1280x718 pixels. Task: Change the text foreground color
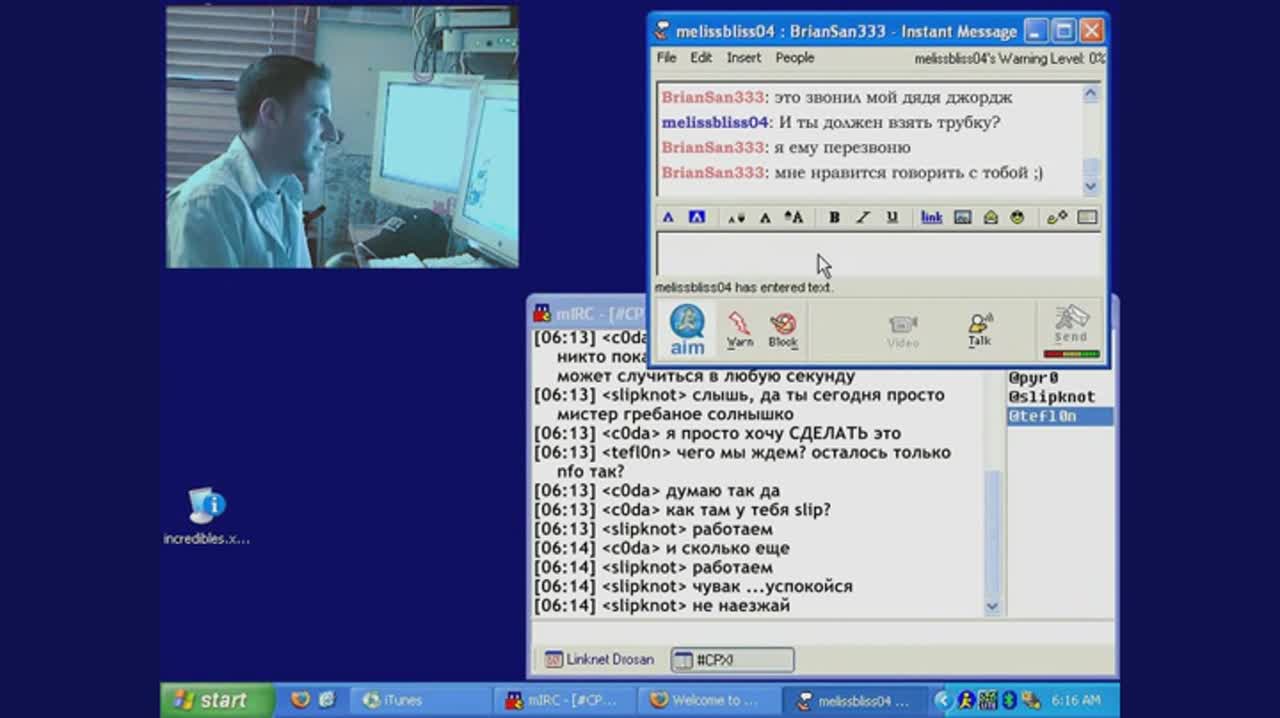[x=668, y=217]
